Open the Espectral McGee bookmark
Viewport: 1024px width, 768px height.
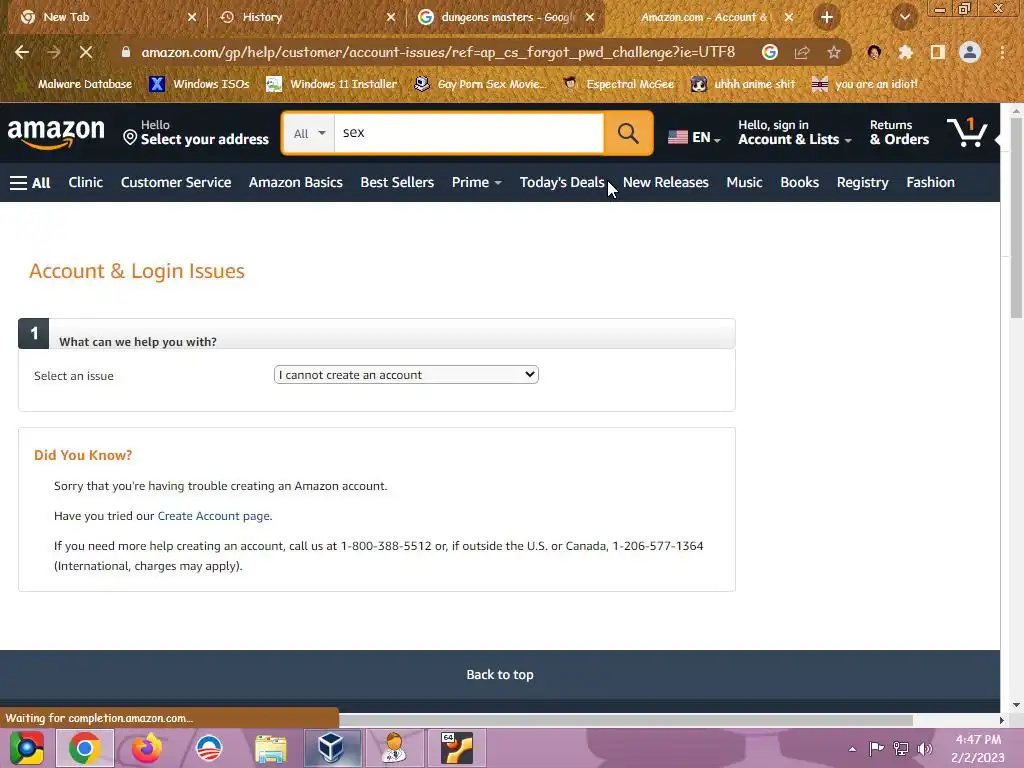[x=619, y=84]
